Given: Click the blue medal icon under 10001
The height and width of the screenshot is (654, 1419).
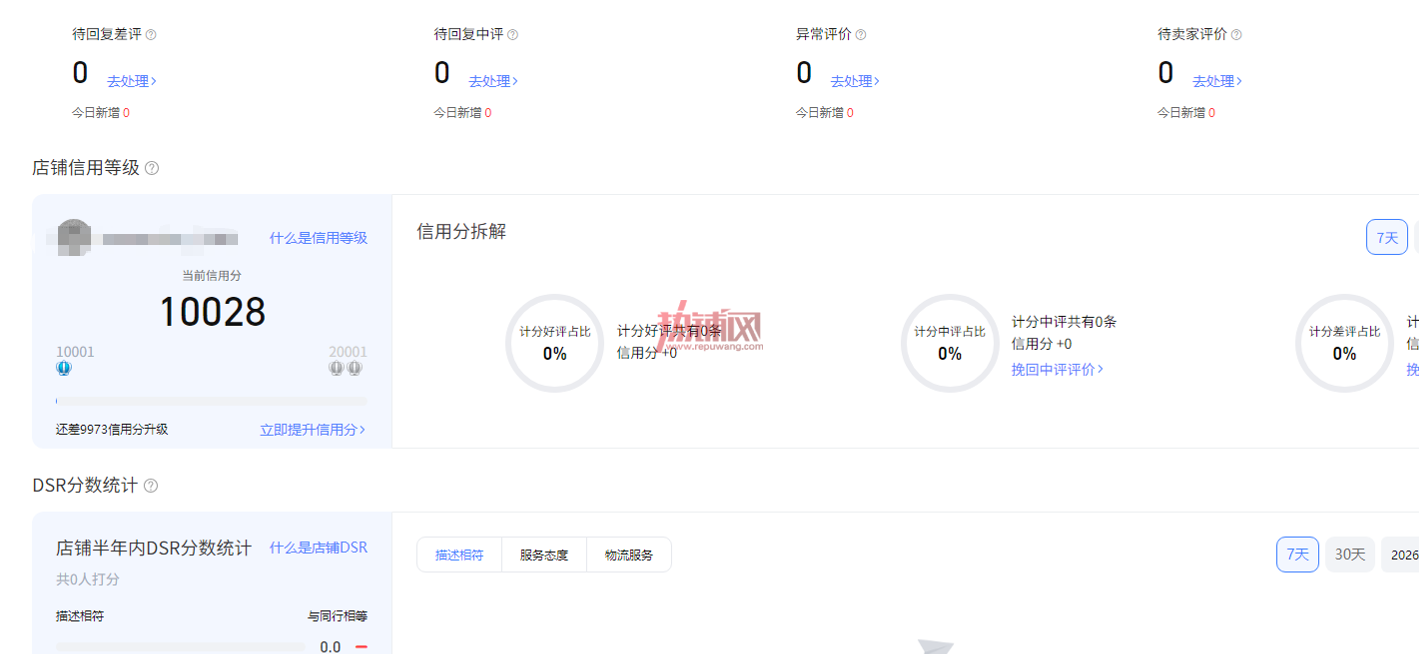Looking at the screenshot, I should point(64,368).
